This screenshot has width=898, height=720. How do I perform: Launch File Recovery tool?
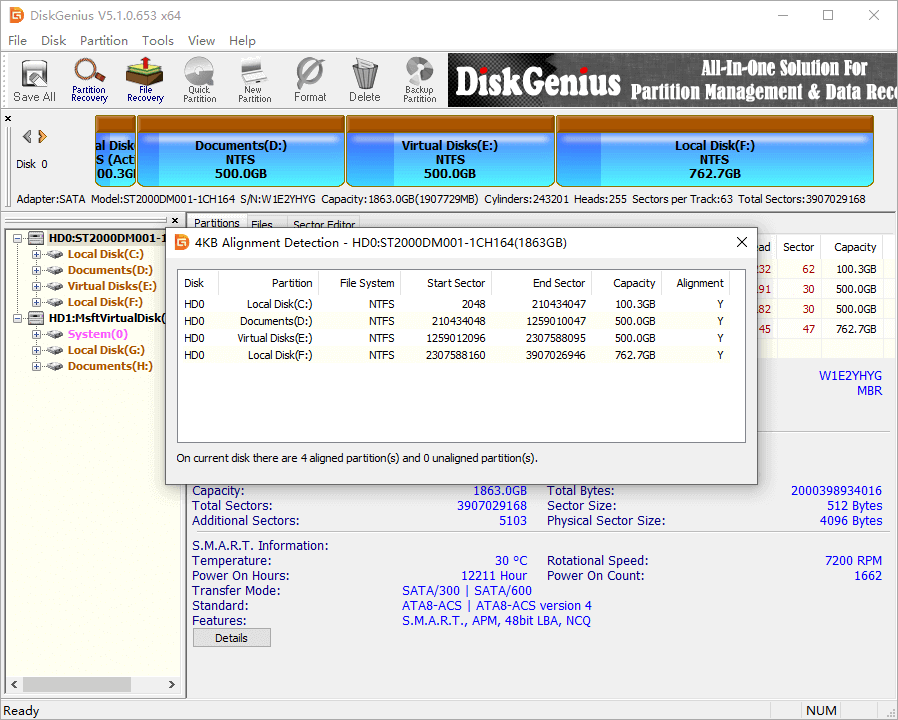click(145, 80)
